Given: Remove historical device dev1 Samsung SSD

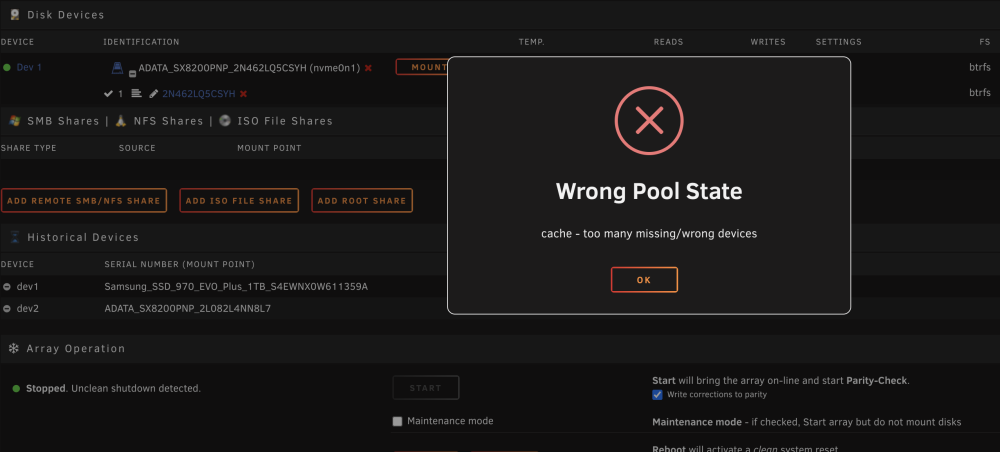Looking at the screenshot, I should click(x=7, y=287).
